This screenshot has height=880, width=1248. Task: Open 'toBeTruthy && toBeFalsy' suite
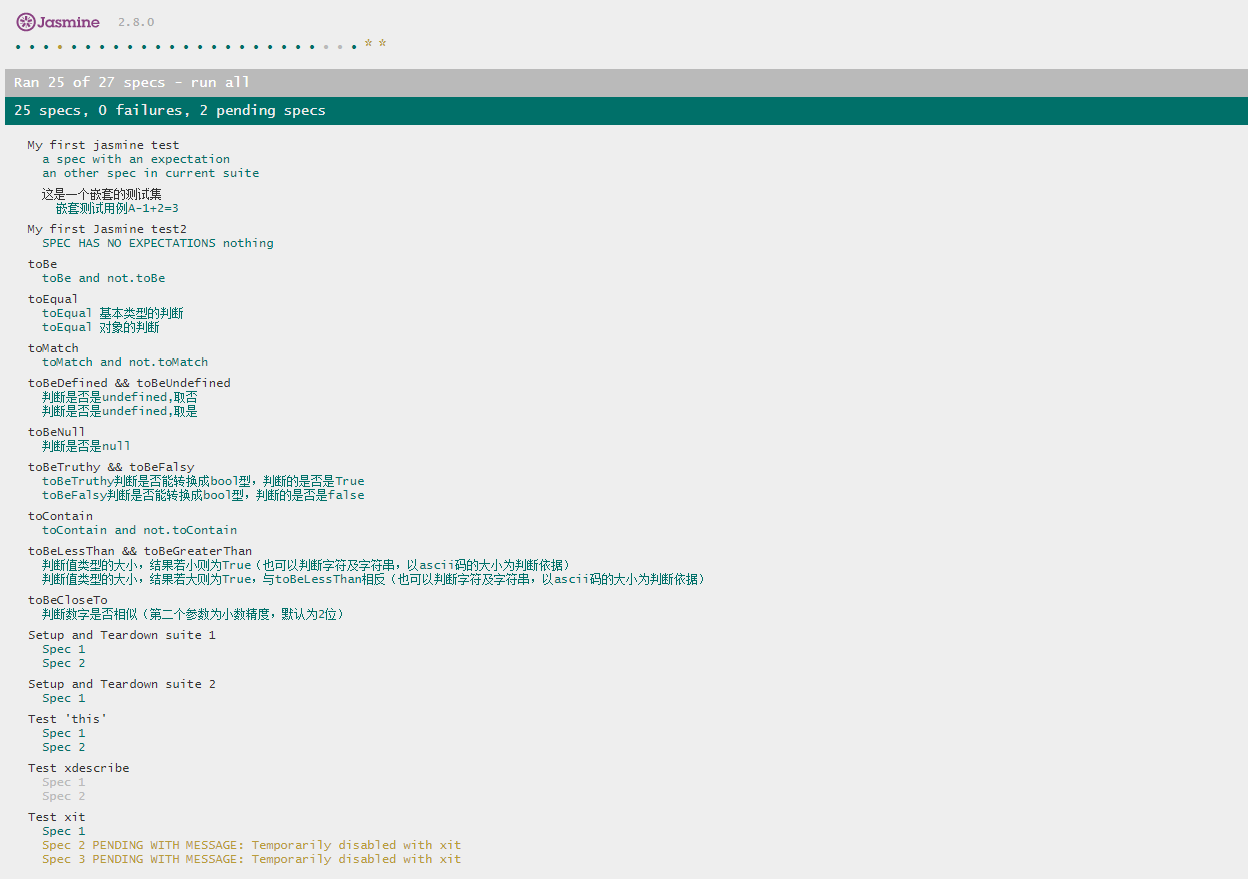(x=111, y=467)
